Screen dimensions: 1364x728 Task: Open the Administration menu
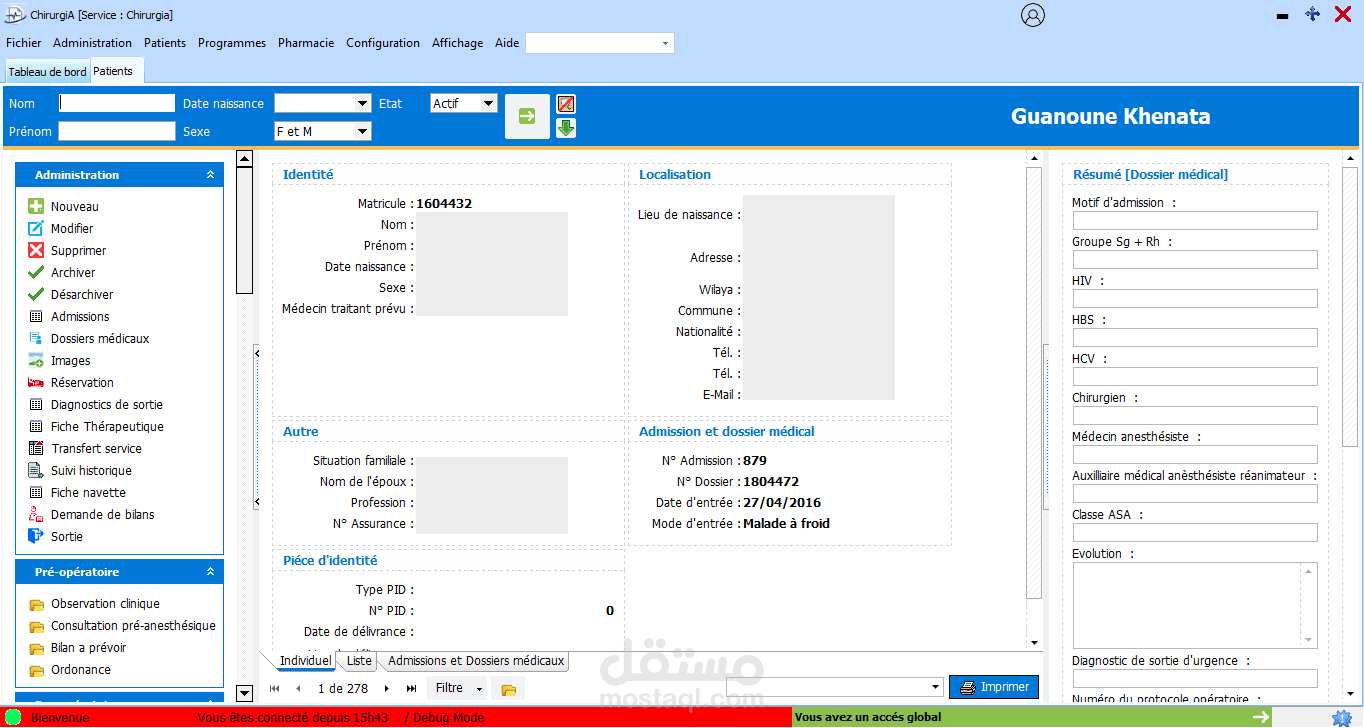[x=92, y=43]
